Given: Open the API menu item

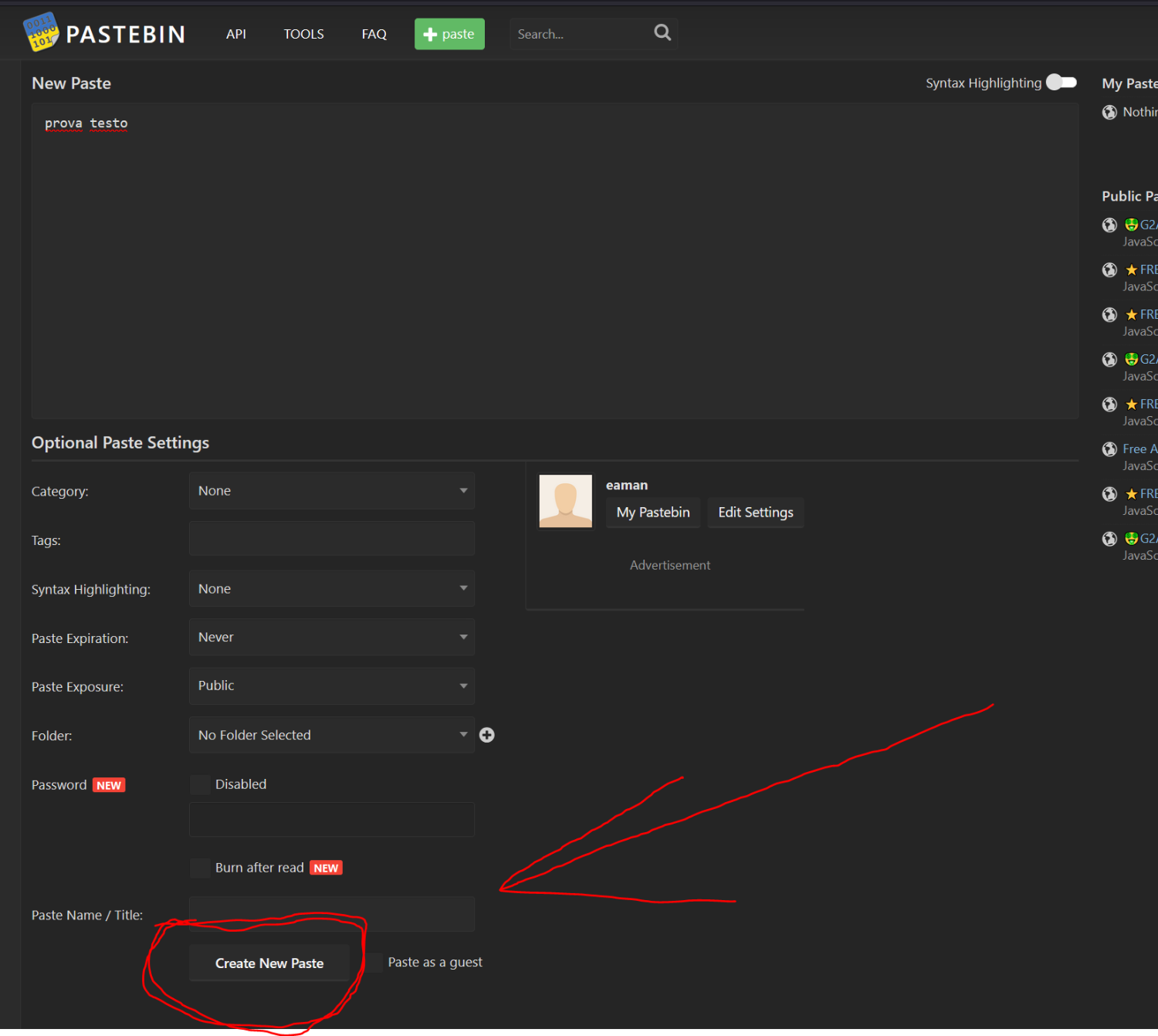Looking at the screenshot, I should coord(236,34).
